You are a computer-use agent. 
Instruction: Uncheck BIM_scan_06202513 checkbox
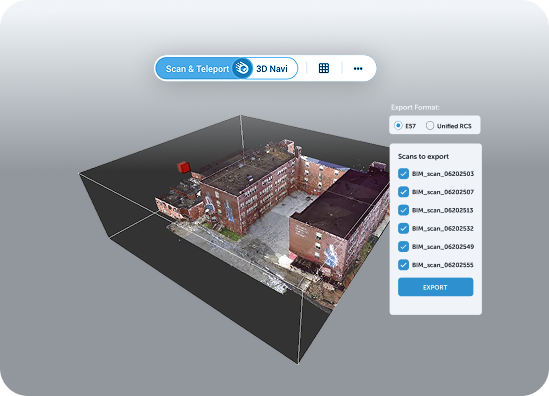click(x=403, y=210)
